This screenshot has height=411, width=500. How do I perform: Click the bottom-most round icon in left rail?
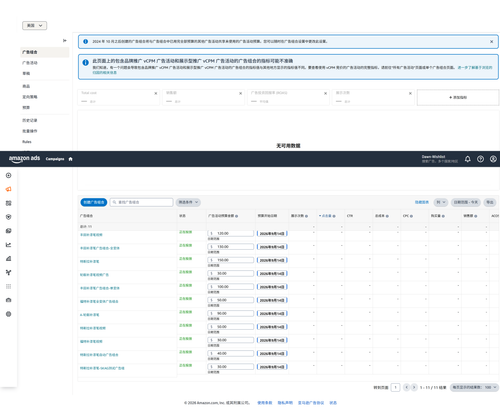9,314
